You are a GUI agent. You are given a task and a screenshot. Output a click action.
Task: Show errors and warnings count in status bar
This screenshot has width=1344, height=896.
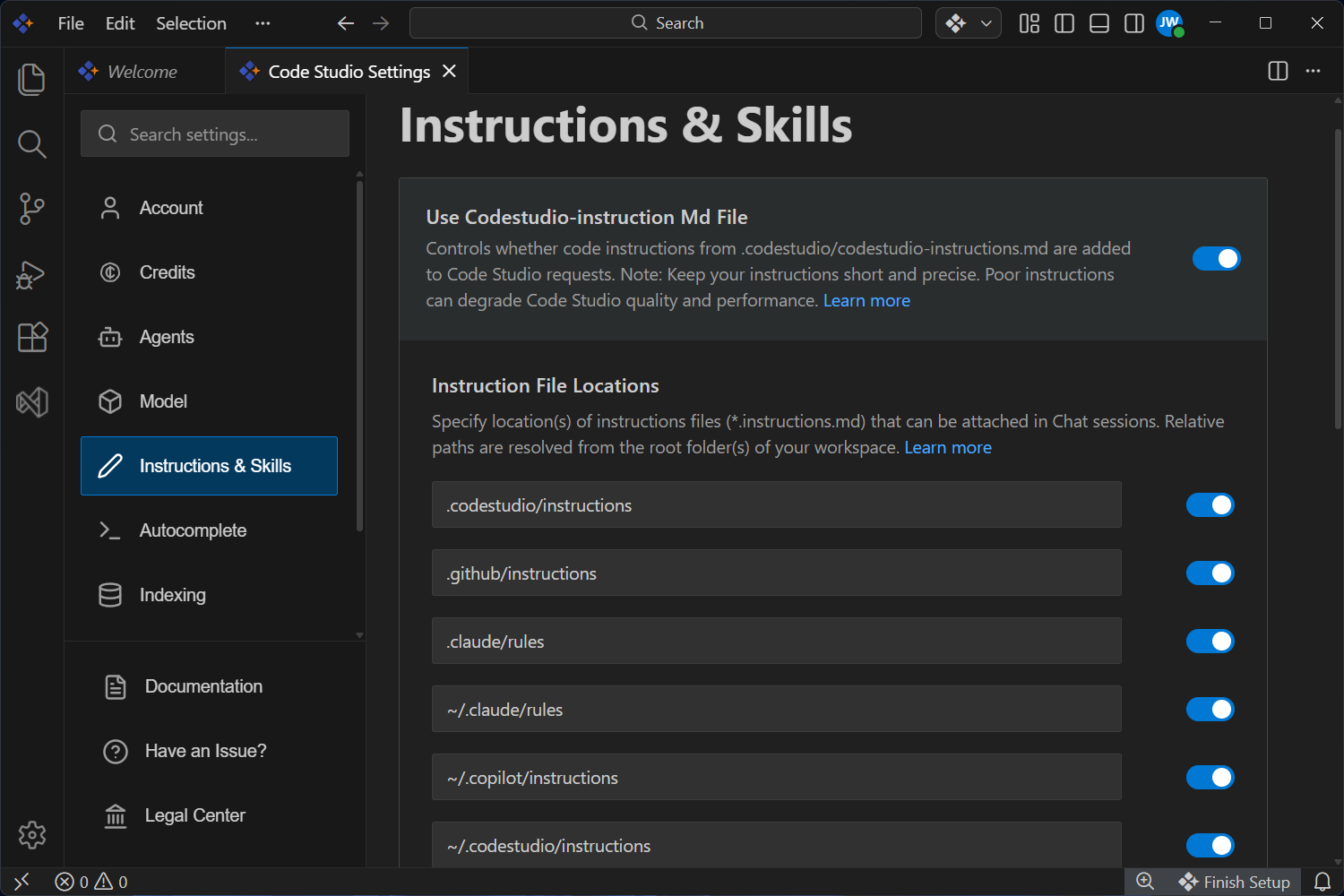91,882
